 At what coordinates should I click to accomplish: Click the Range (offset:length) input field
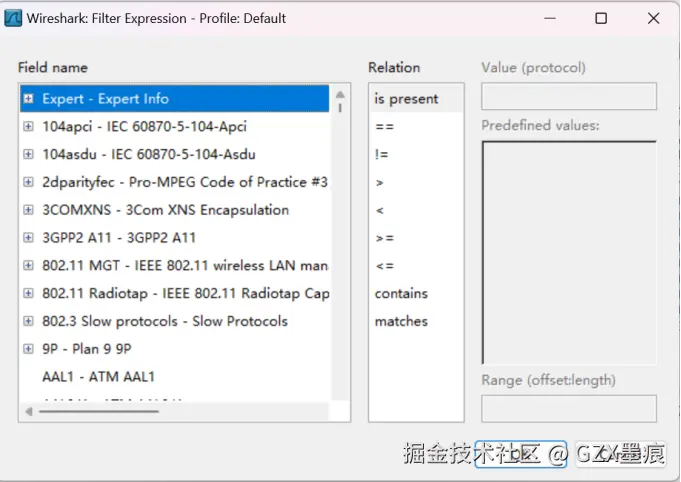(x=569, y=408)
